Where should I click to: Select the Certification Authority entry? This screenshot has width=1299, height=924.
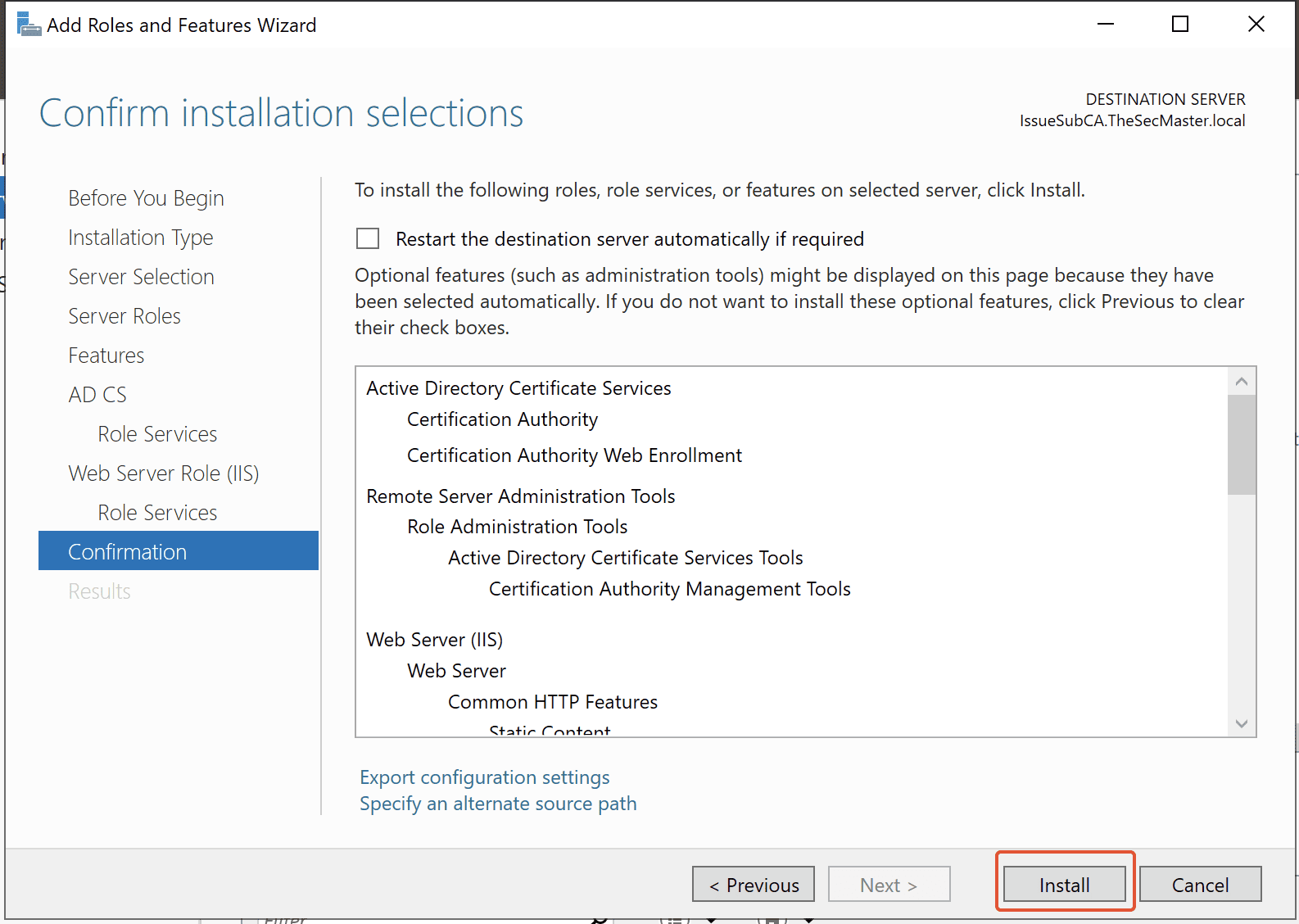[503, 419]
